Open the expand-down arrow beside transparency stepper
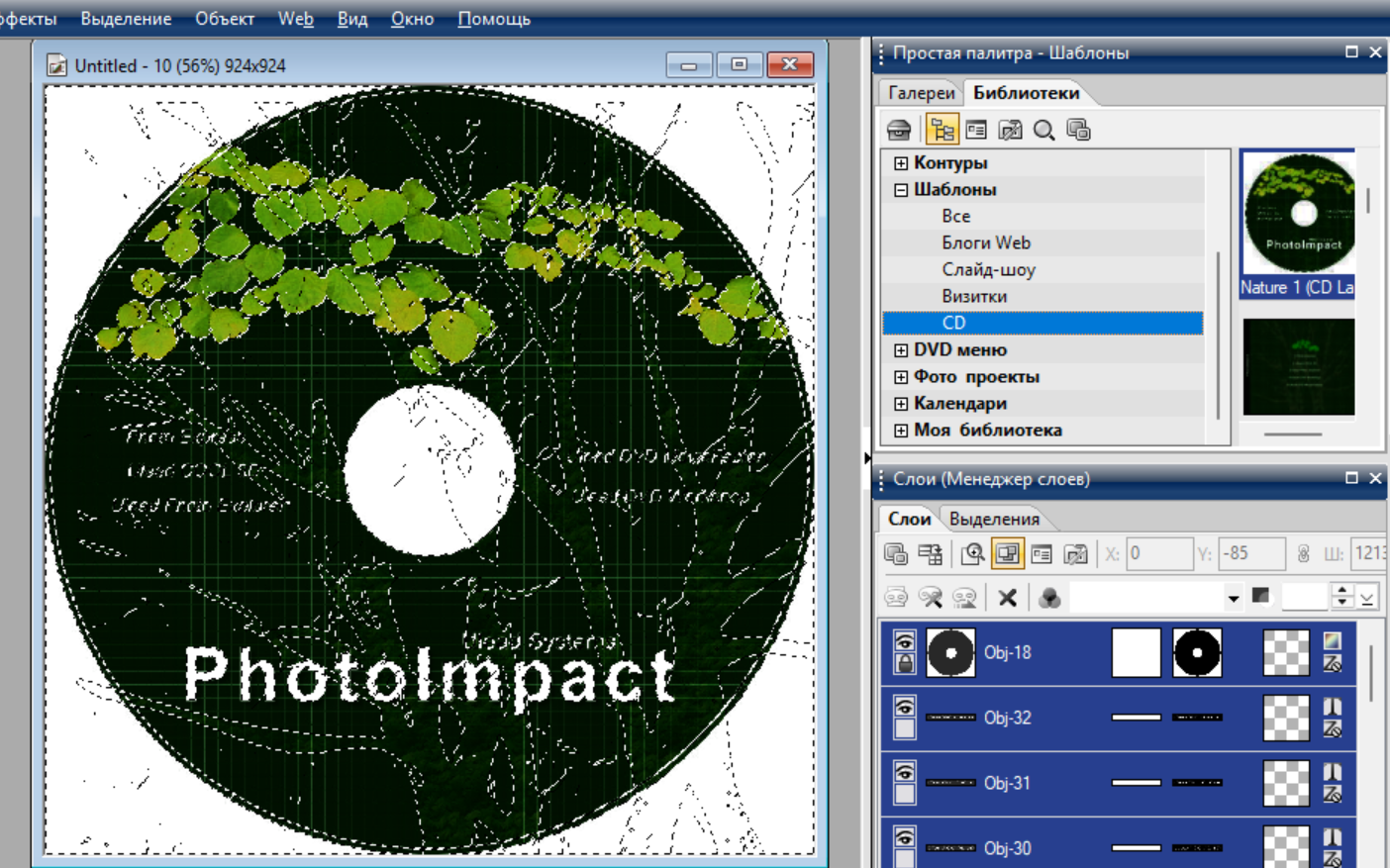Screen dimensions: 1390x868 [1366, 598]
